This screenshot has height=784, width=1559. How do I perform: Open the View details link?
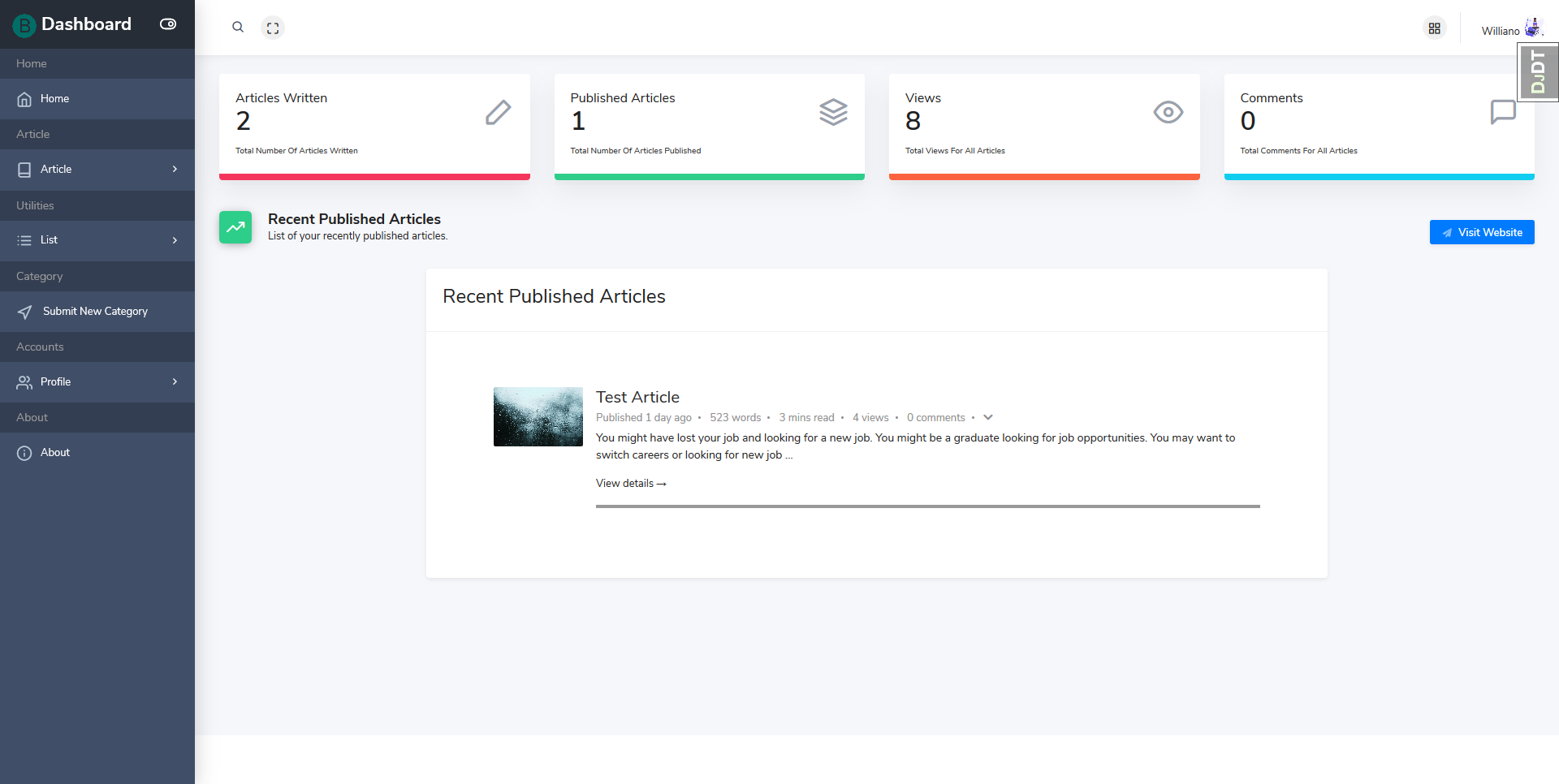631,484
